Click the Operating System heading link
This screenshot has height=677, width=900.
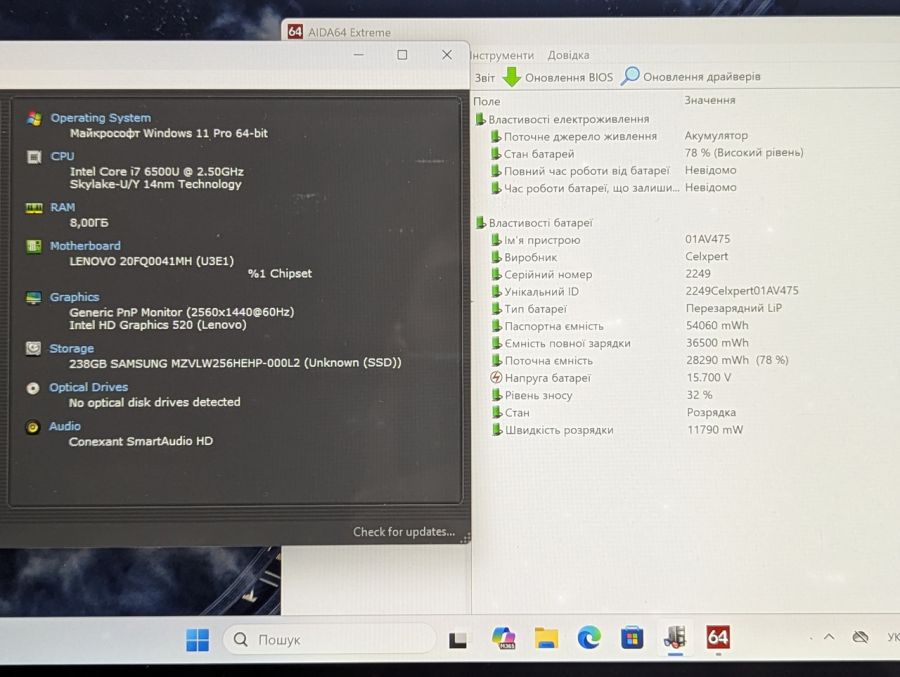[x=100, y=118]
